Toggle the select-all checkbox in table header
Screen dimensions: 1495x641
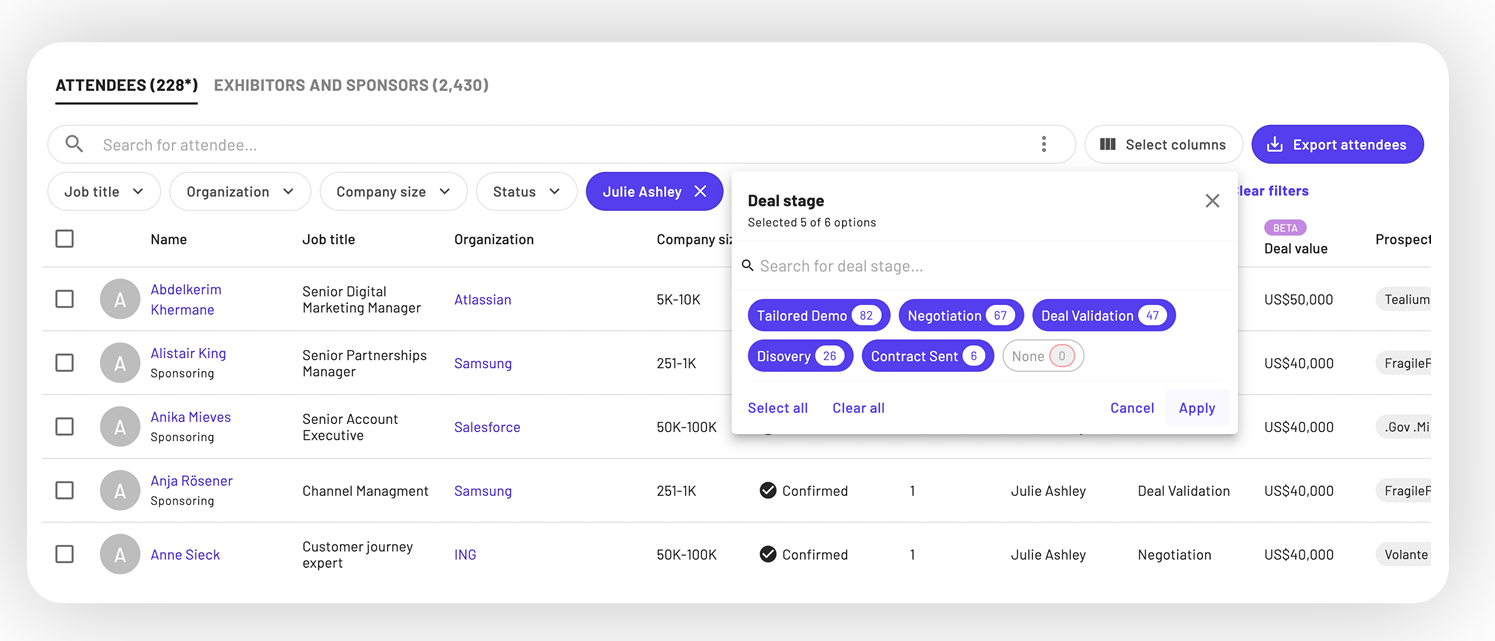[65, 239]
